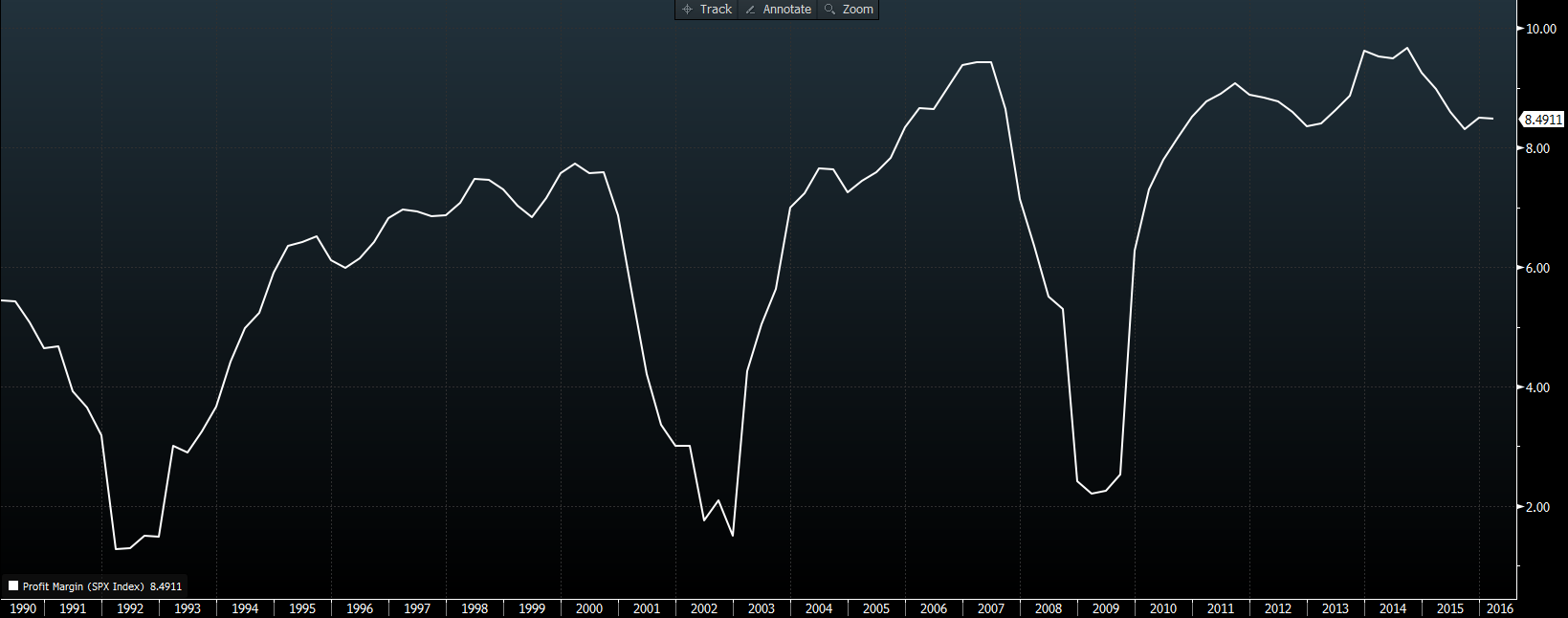Click the 2013 year label on time axis
Screen dimensions: 1568x618
click(1336, 608)
